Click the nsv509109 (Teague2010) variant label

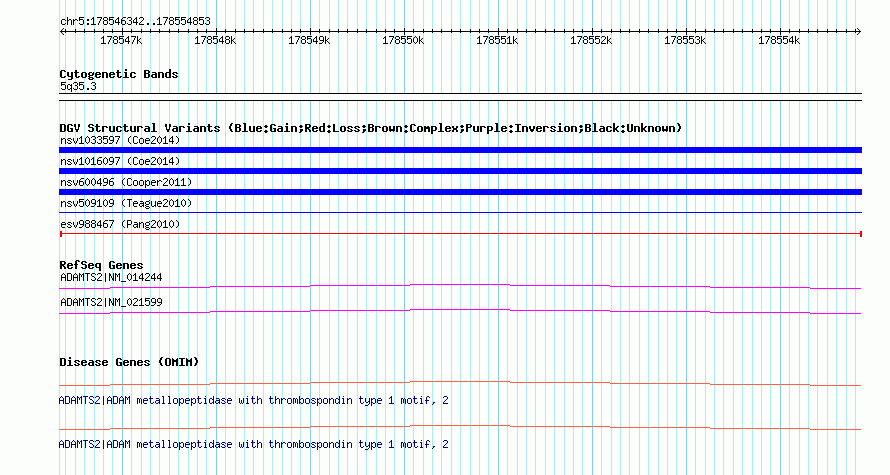[x=126, y=203]
